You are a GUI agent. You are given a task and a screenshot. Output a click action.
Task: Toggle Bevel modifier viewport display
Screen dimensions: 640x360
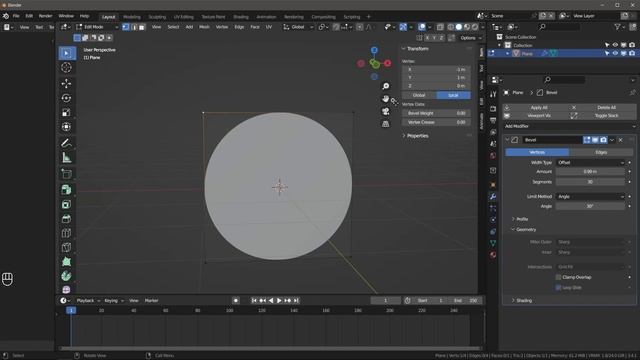pyautogui.click(x=595, y=140)
